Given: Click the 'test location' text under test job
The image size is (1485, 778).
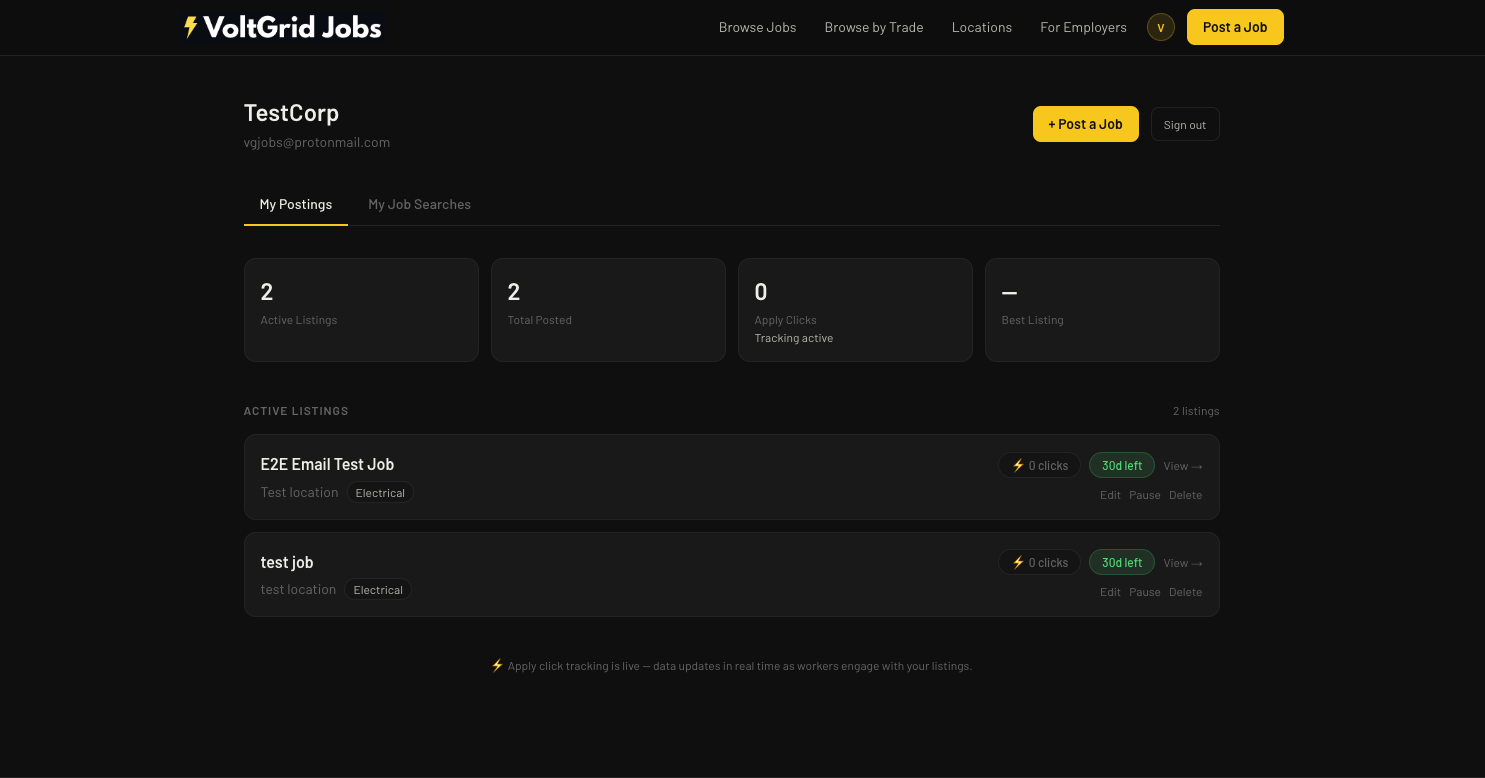Looking at the screenshot, I should point(298,590).
